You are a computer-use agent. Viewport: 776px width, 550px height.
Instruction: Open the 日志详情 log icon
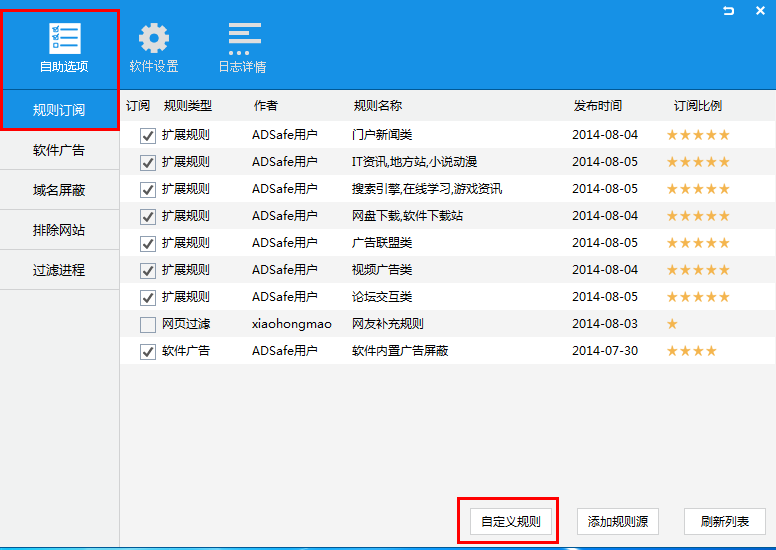pyautogui.click(x=244, y=39)
